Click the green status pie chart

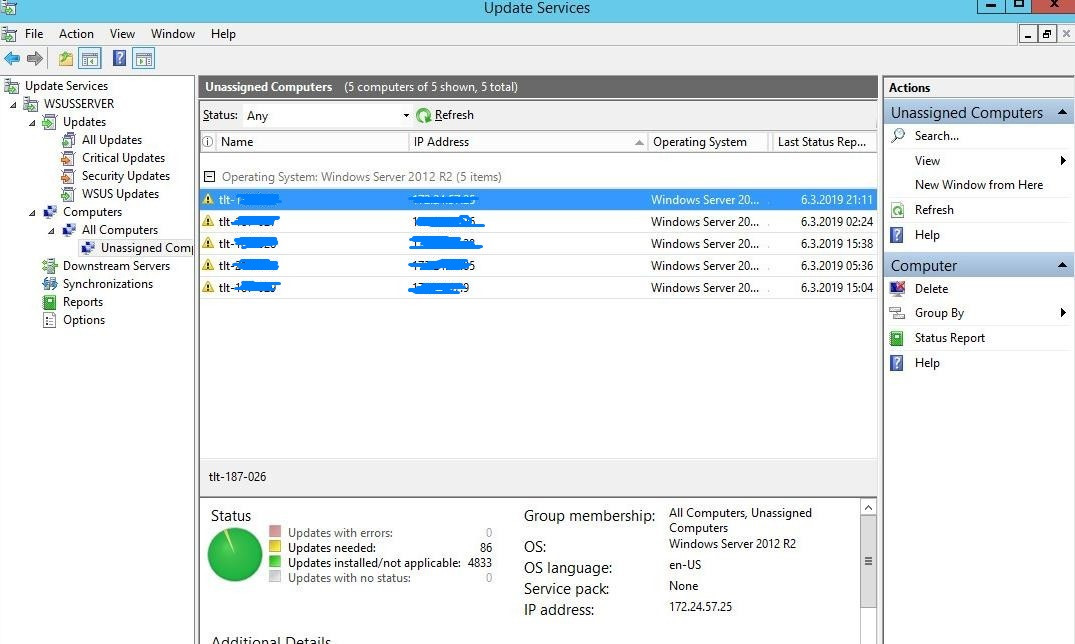(x=234, y=554)
